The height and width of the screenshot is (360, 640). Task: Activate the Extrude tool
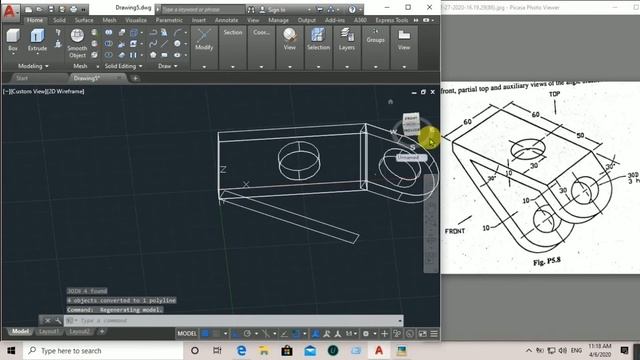point(37,40)
